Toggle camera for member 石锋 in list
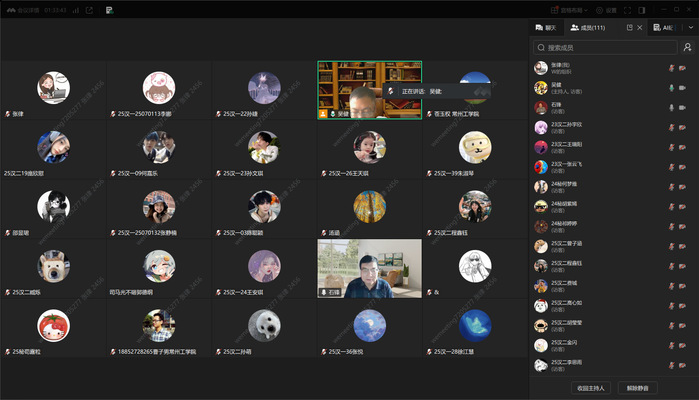699x400 pixels. click(683, 107)
